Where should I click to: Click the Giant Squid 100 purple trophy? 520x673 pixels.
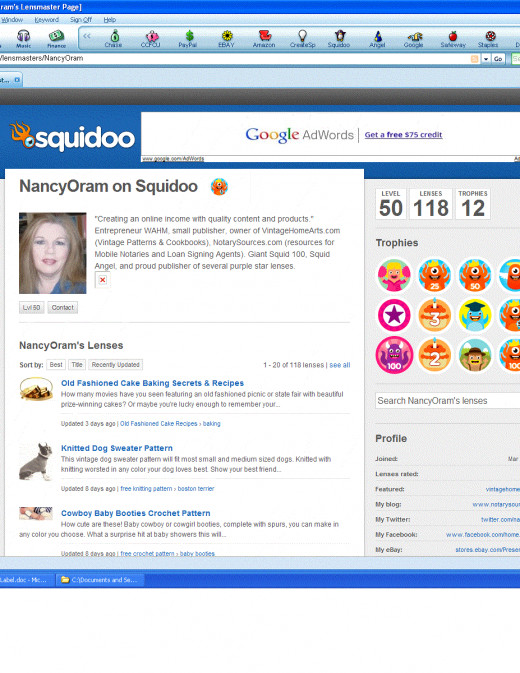(394, 355)
